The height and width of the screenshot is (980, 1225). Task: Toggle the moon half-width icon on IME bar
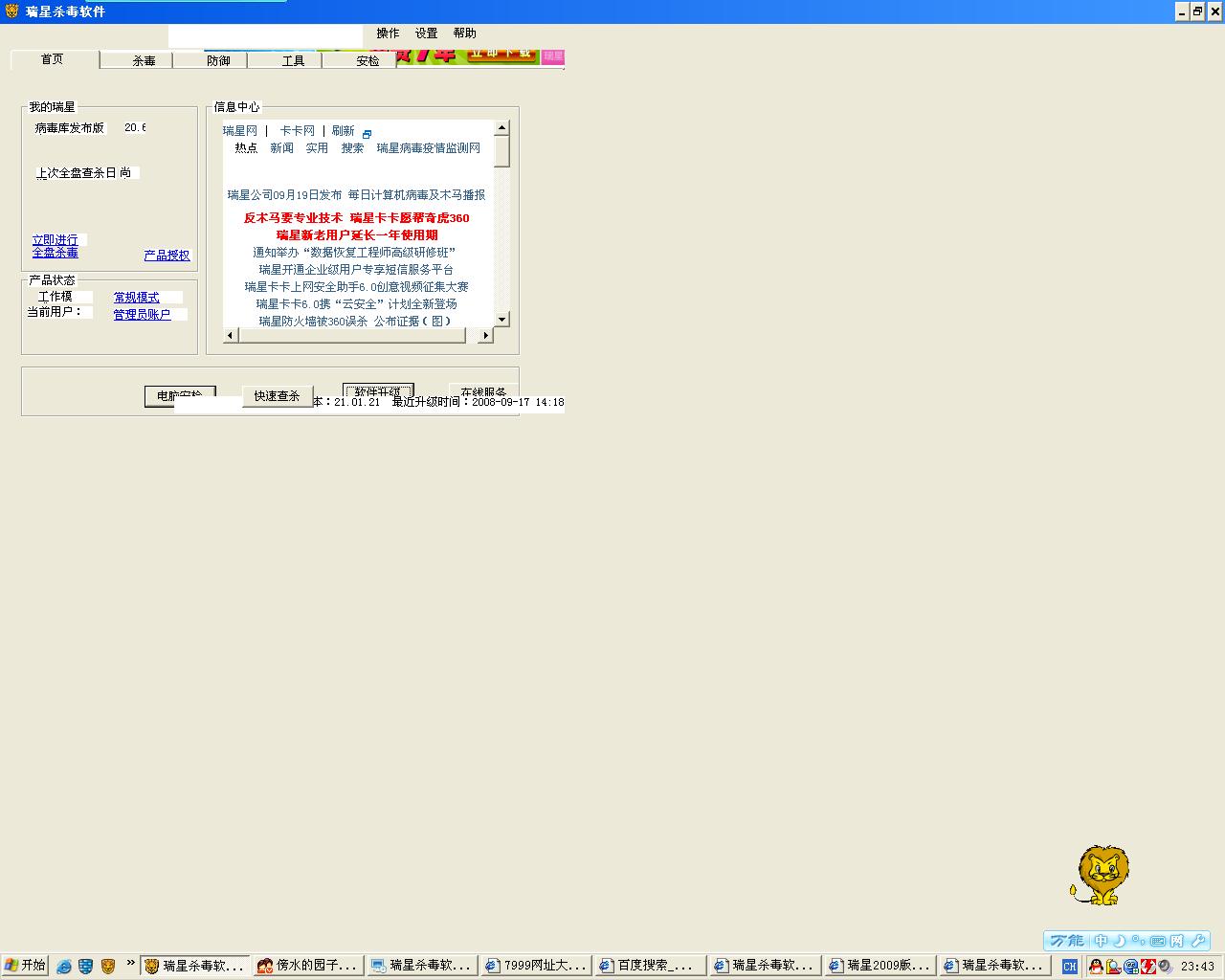[1120, 941]
